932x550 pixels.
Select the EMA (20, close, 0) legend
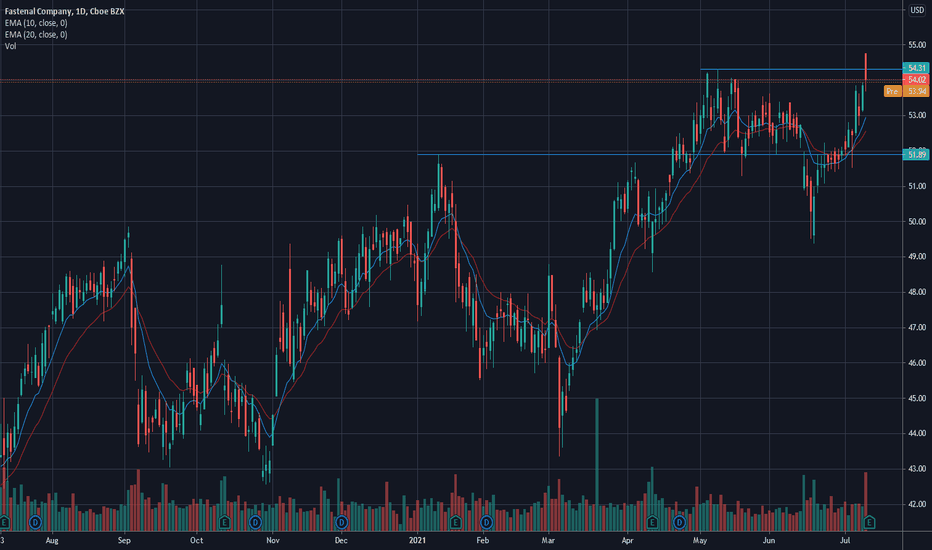(x=36, y=34)
